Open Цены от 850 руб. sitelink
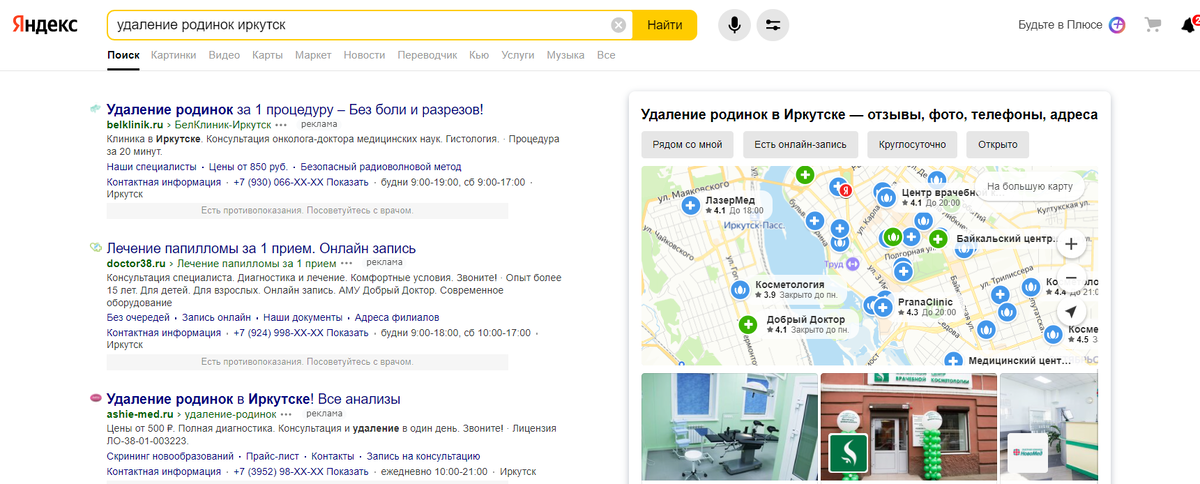 248,167
